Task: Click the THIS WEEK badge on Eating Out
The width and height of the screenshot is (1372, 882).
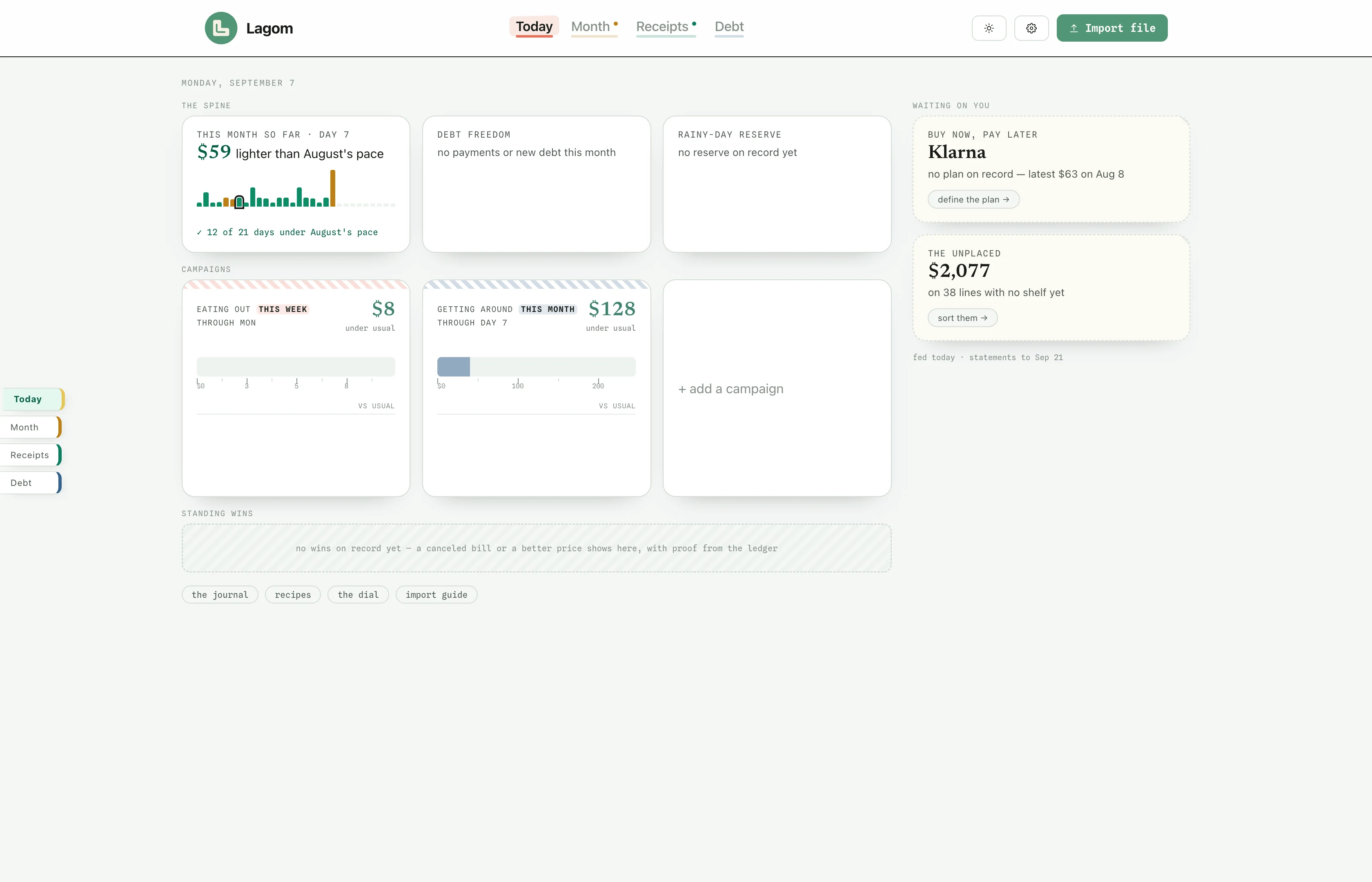Action: (x=283, y=309)
